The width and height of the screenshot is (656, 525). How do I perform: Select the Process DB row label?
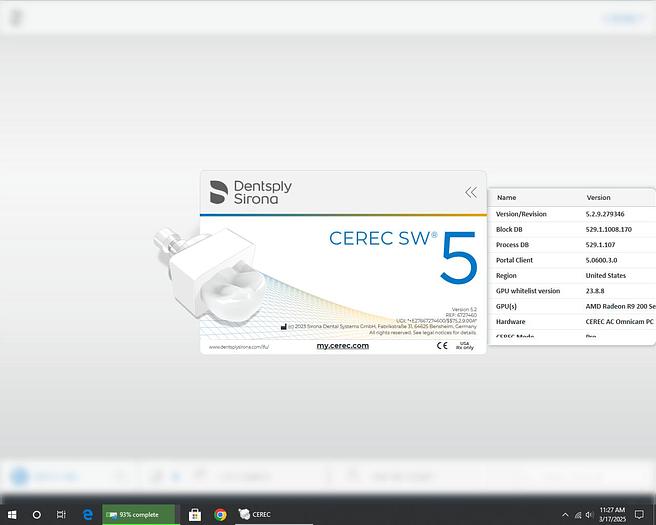click(512, 245)
